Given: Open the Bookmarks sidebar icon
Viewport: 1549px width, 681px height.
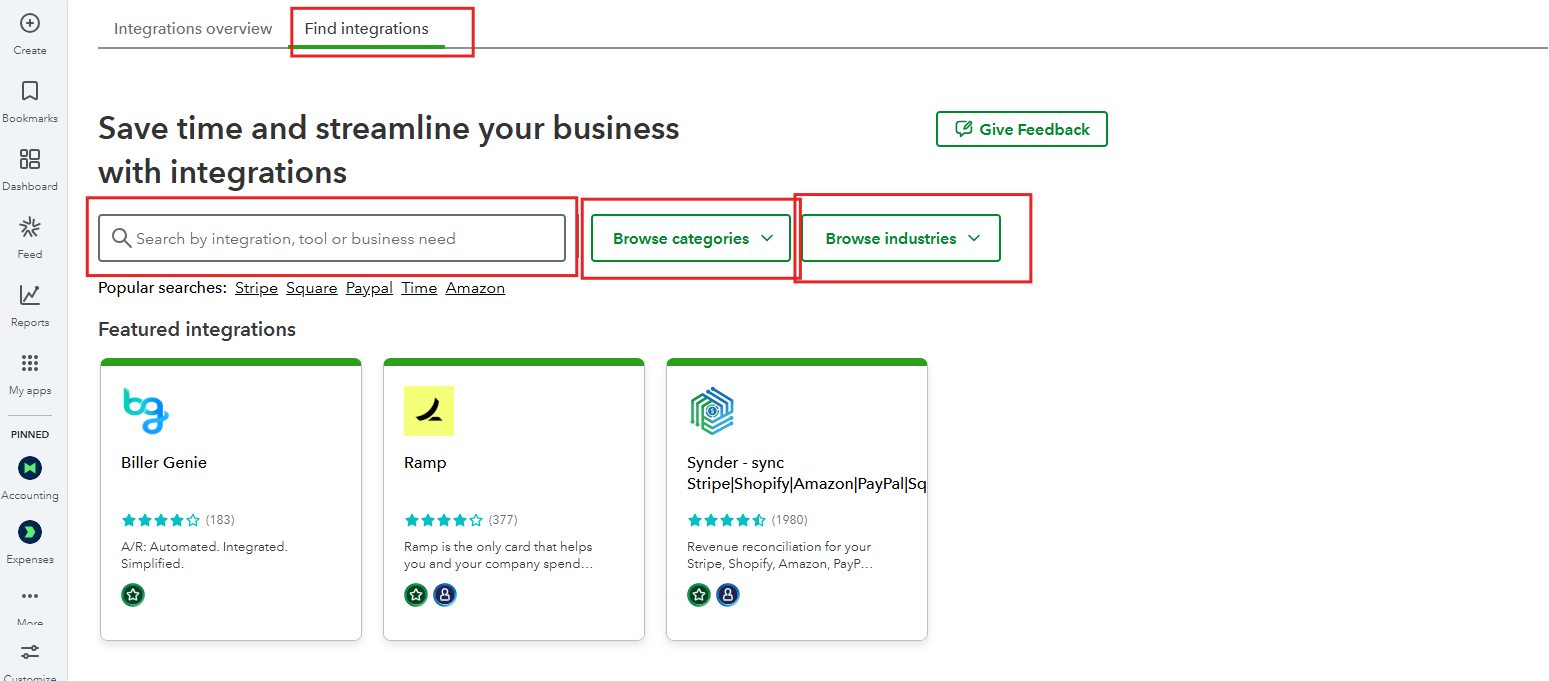Looking at the screenshot, I should click(x=30, y=91).
